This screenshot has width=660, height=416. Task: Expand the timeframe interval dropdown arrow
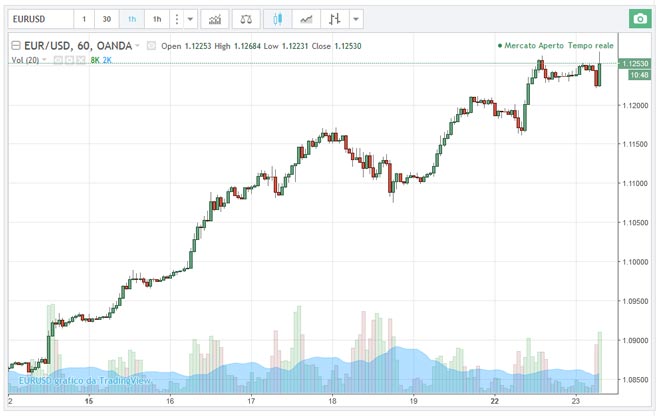(190, 19)
